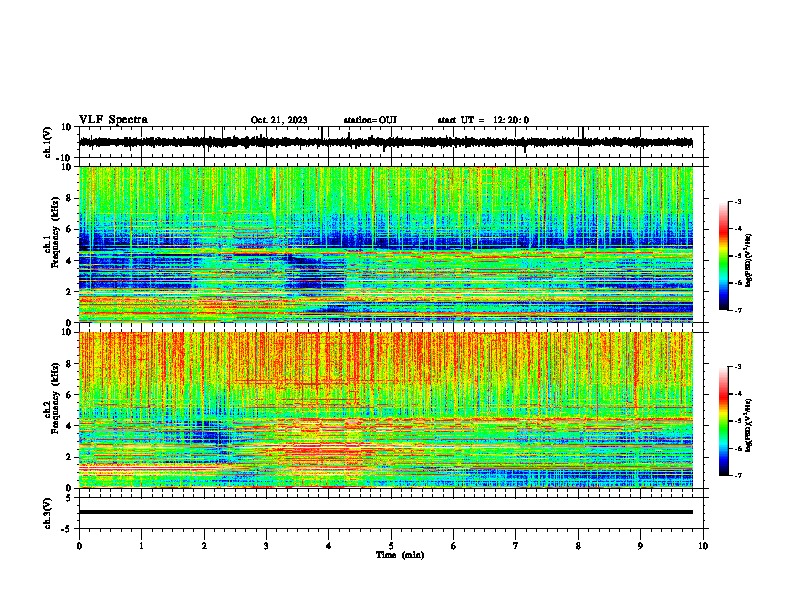
Task: Click the ch.1 voltage waveform trace
Action: click(x=385, y=142)
